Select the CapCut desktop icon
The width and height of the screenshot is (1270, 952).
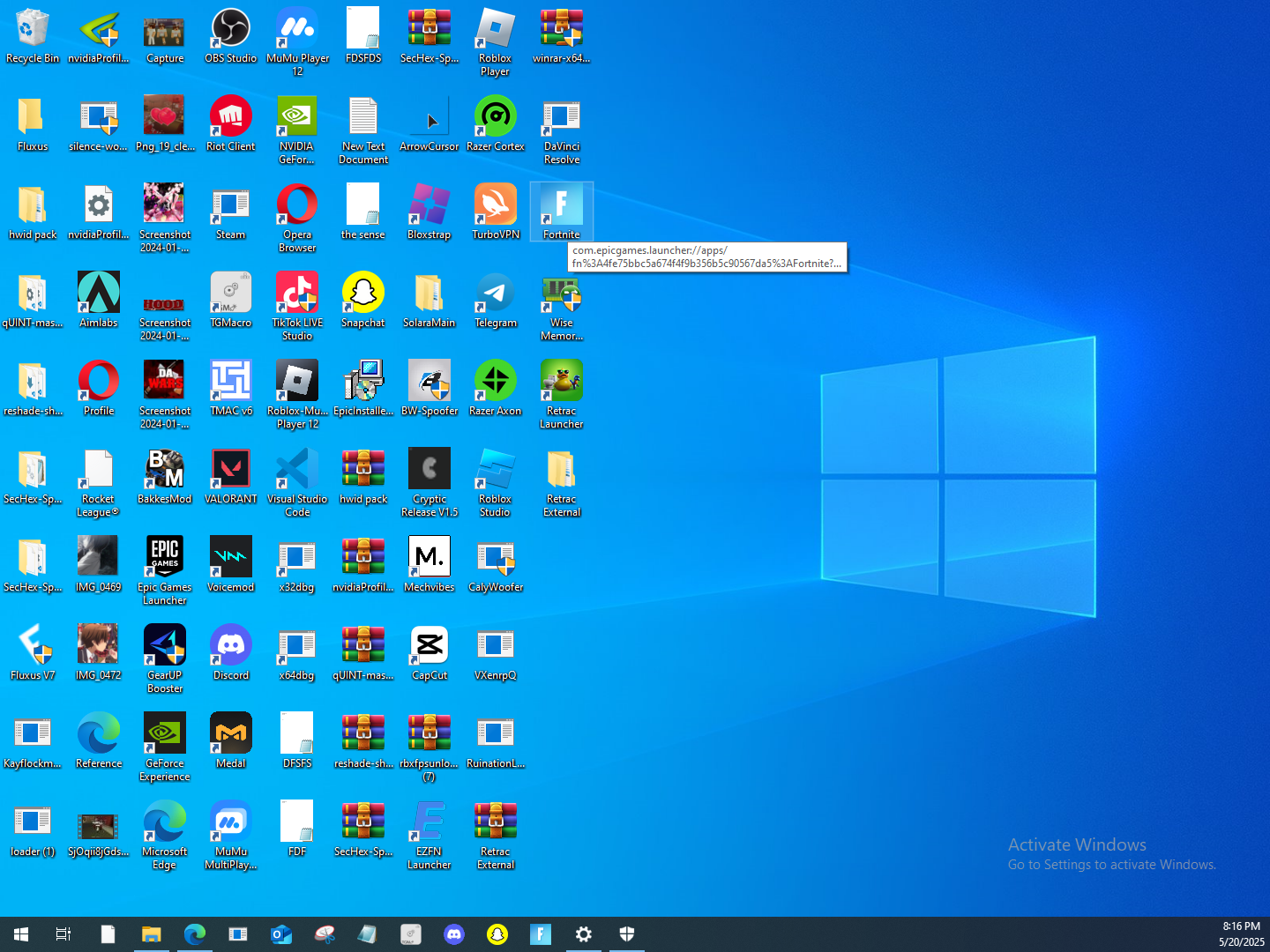coord(430,648)
